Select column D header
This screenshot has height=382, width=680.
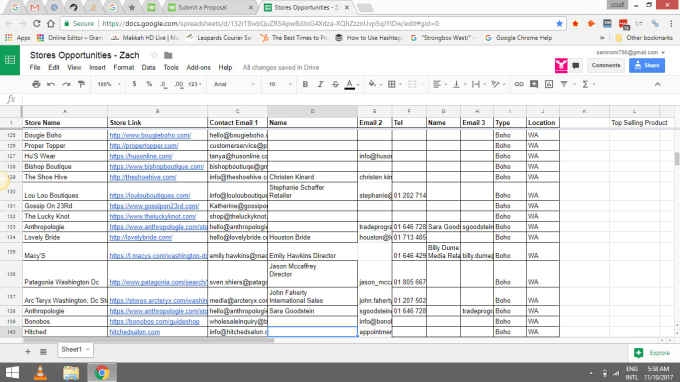[312, 111]
